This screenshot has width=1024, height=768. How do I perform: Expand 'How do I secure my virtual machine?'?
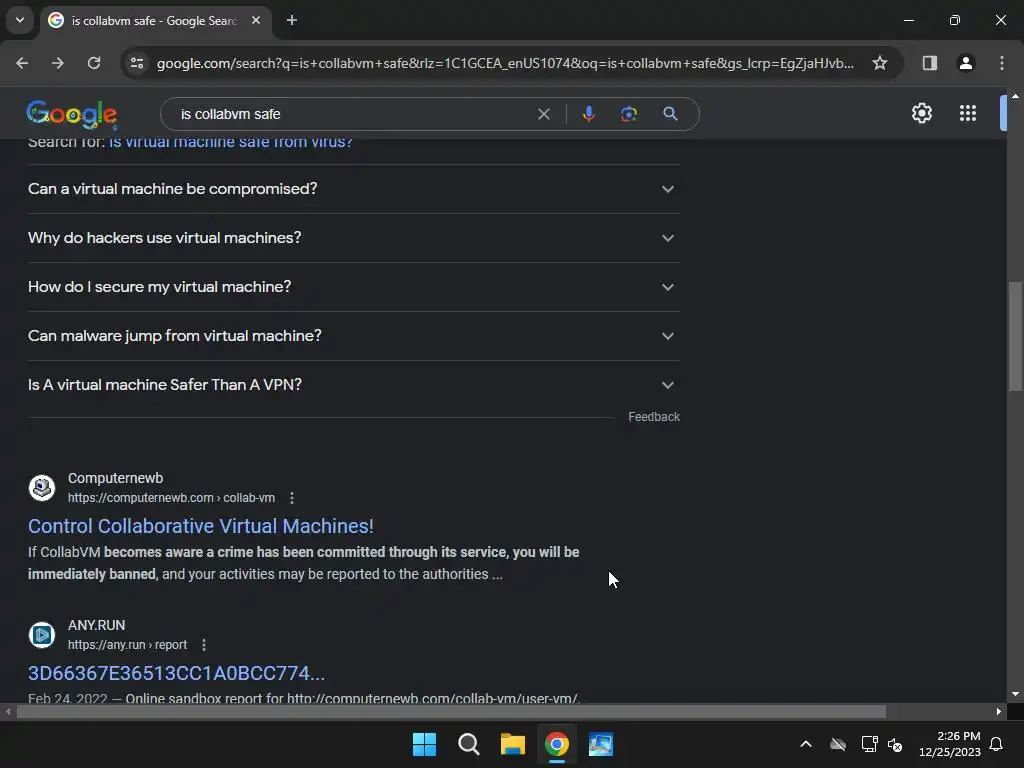(x=353, y=287)
